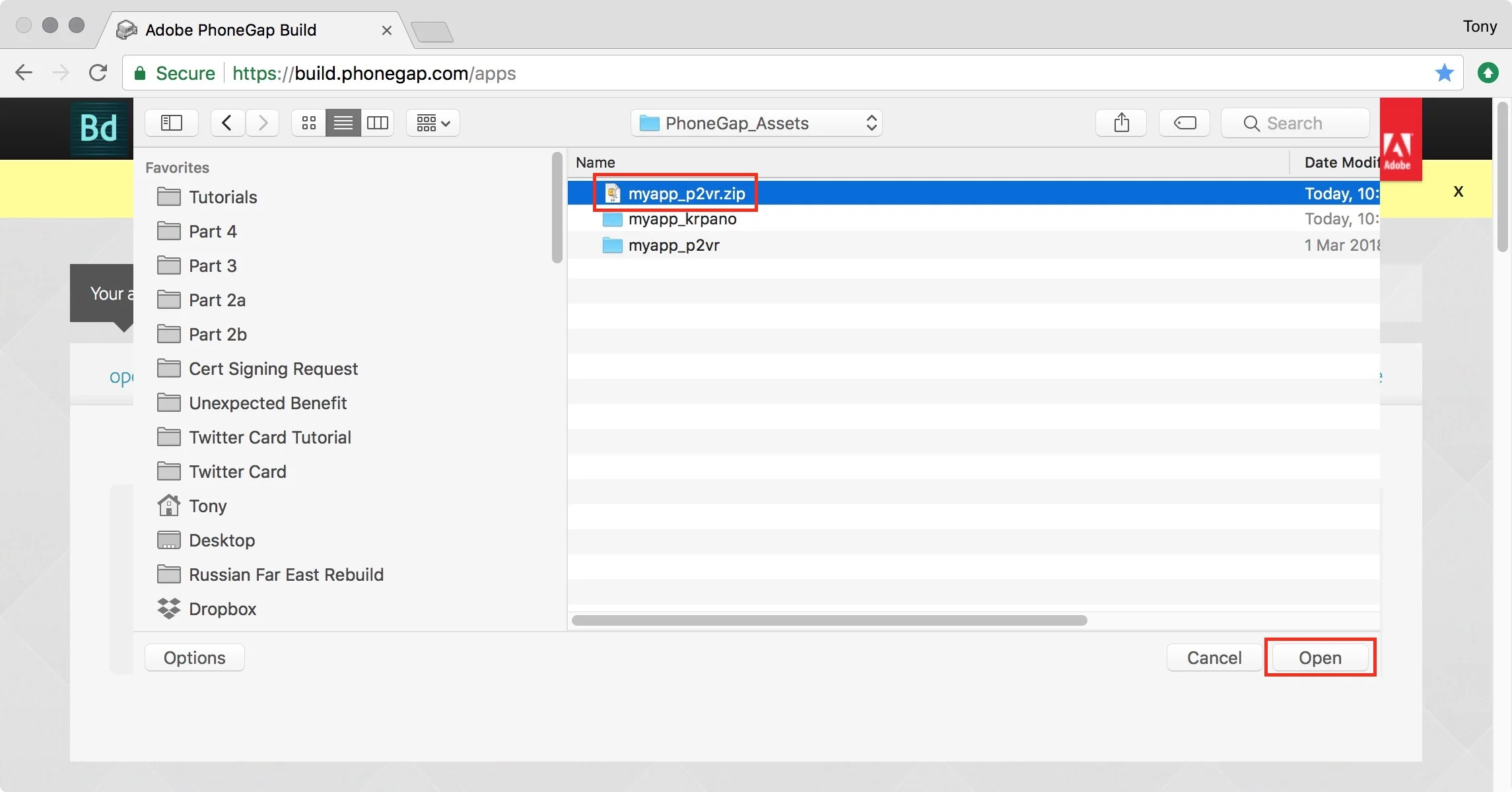
Task: Click the Edit Tags icon
Action: pos(1185,123)
